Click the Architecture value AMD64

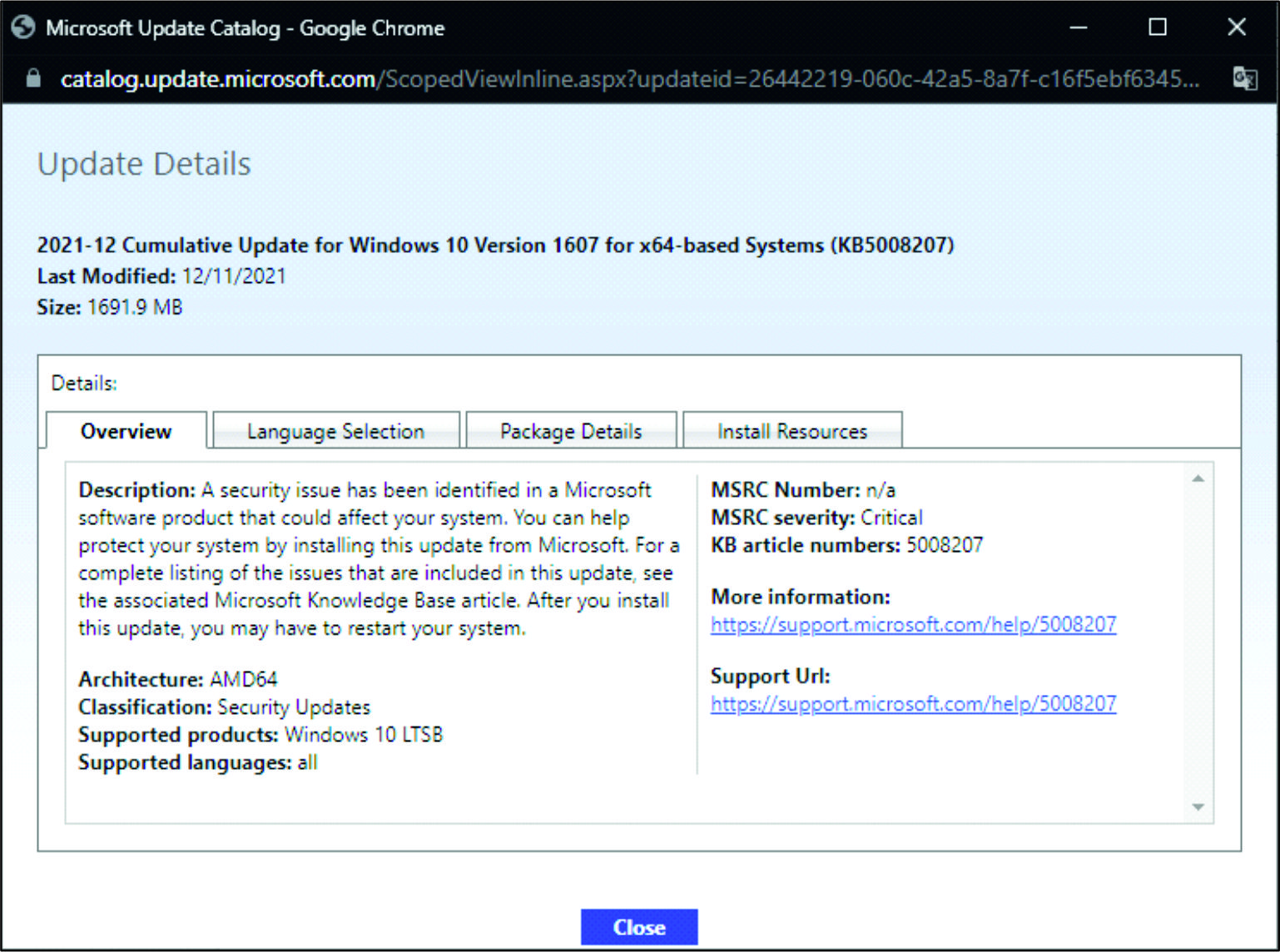[244, 679]
